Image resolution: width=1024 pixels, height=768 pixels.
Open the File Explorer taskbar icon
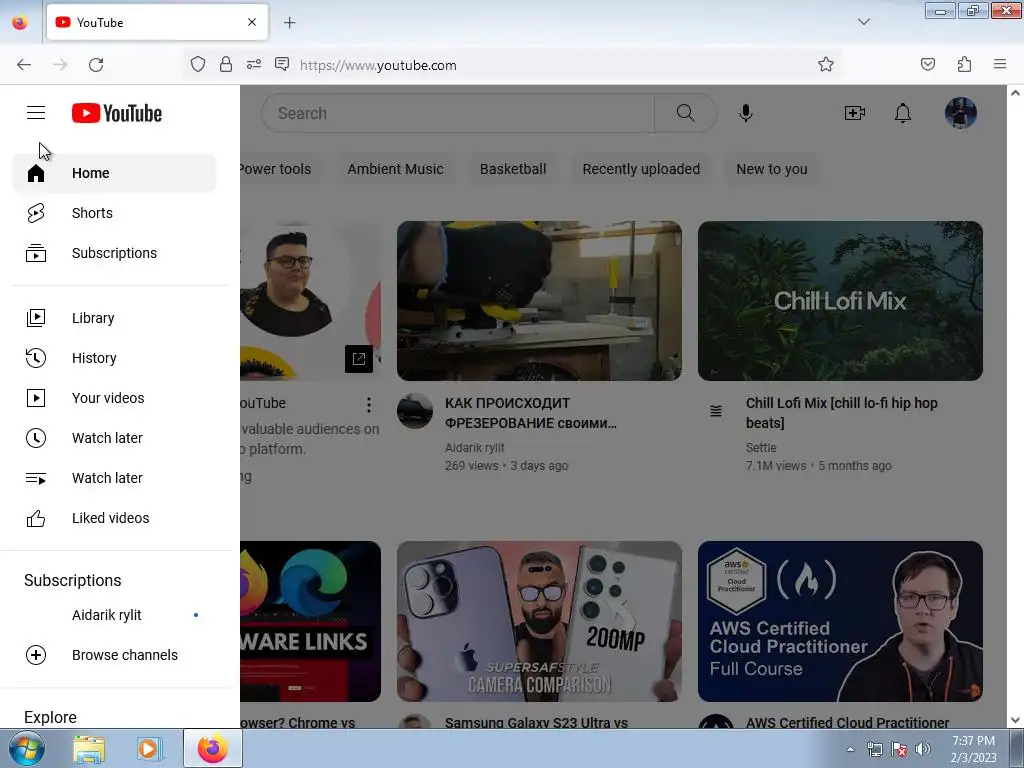(89, 749)
